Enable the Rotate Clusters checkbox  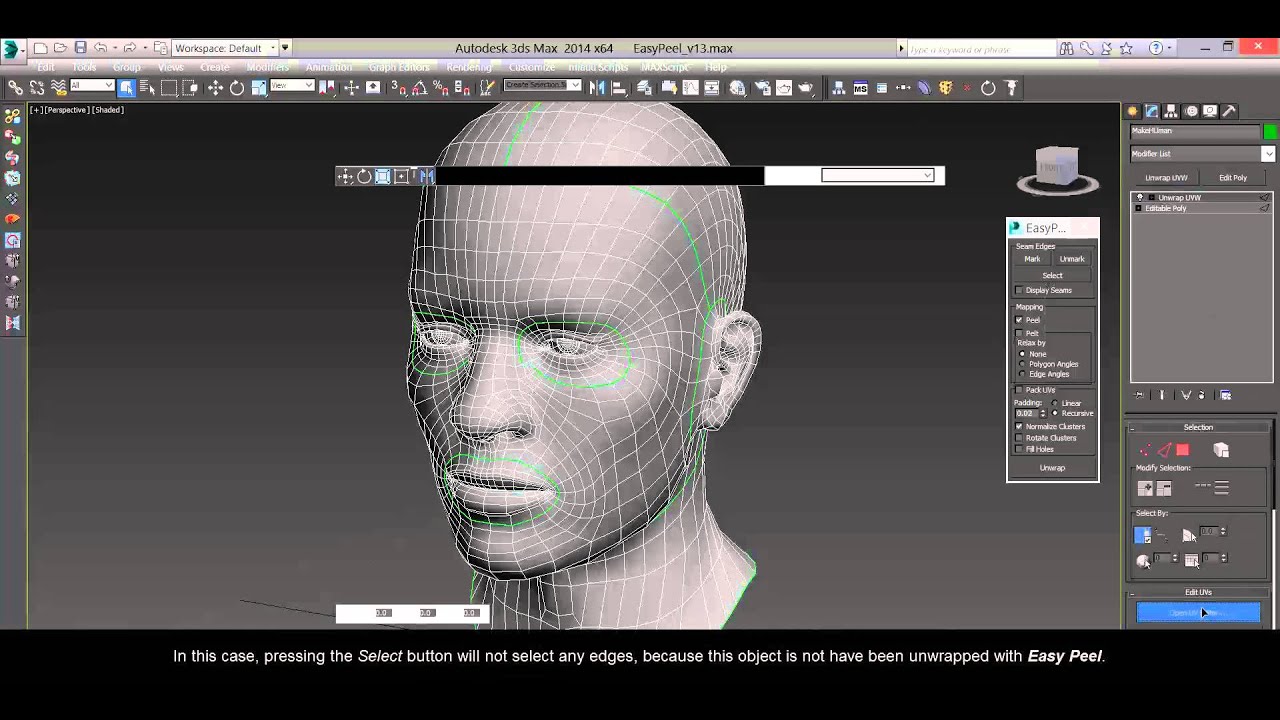1019,438
